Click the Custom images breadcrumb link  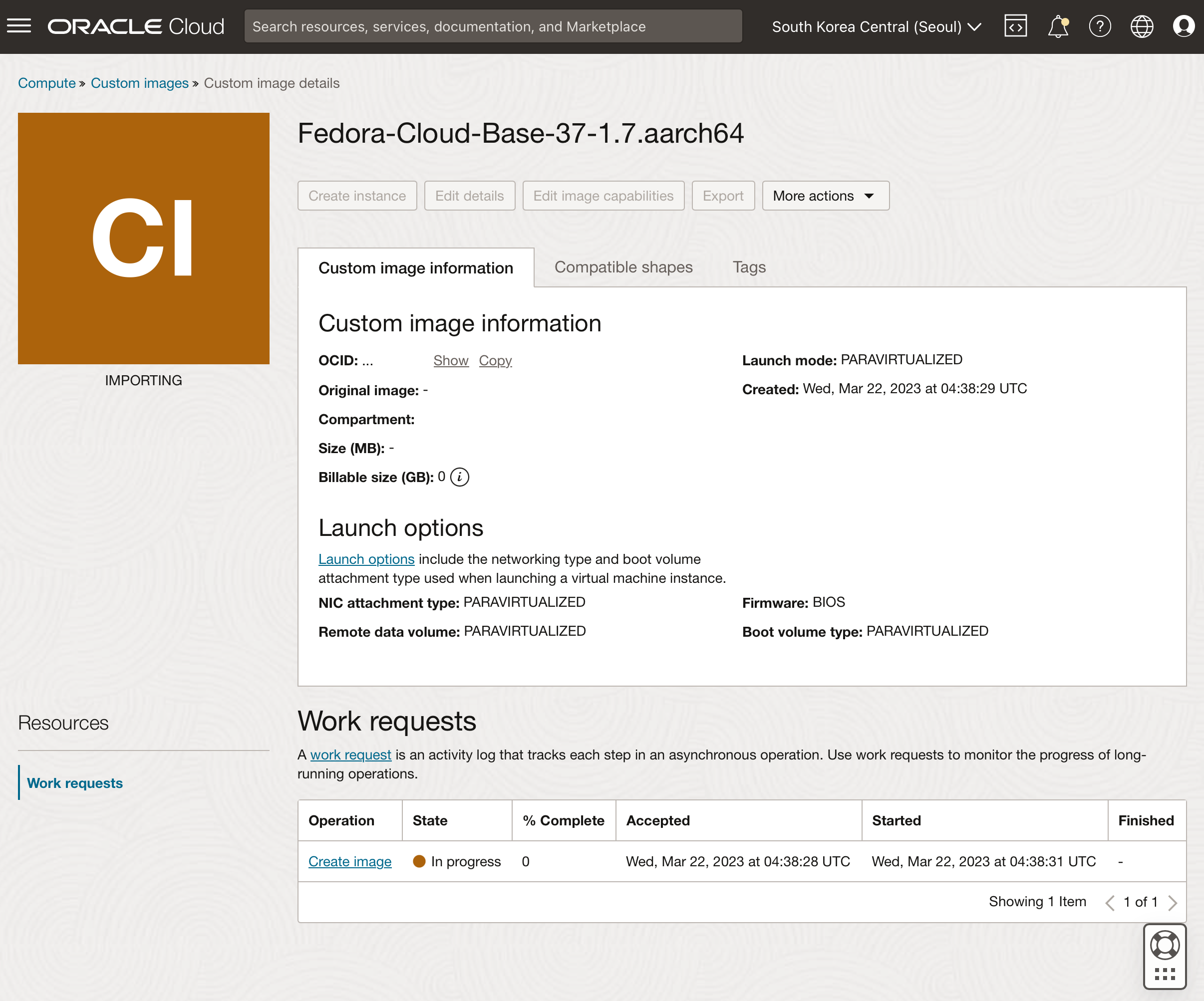139,83
